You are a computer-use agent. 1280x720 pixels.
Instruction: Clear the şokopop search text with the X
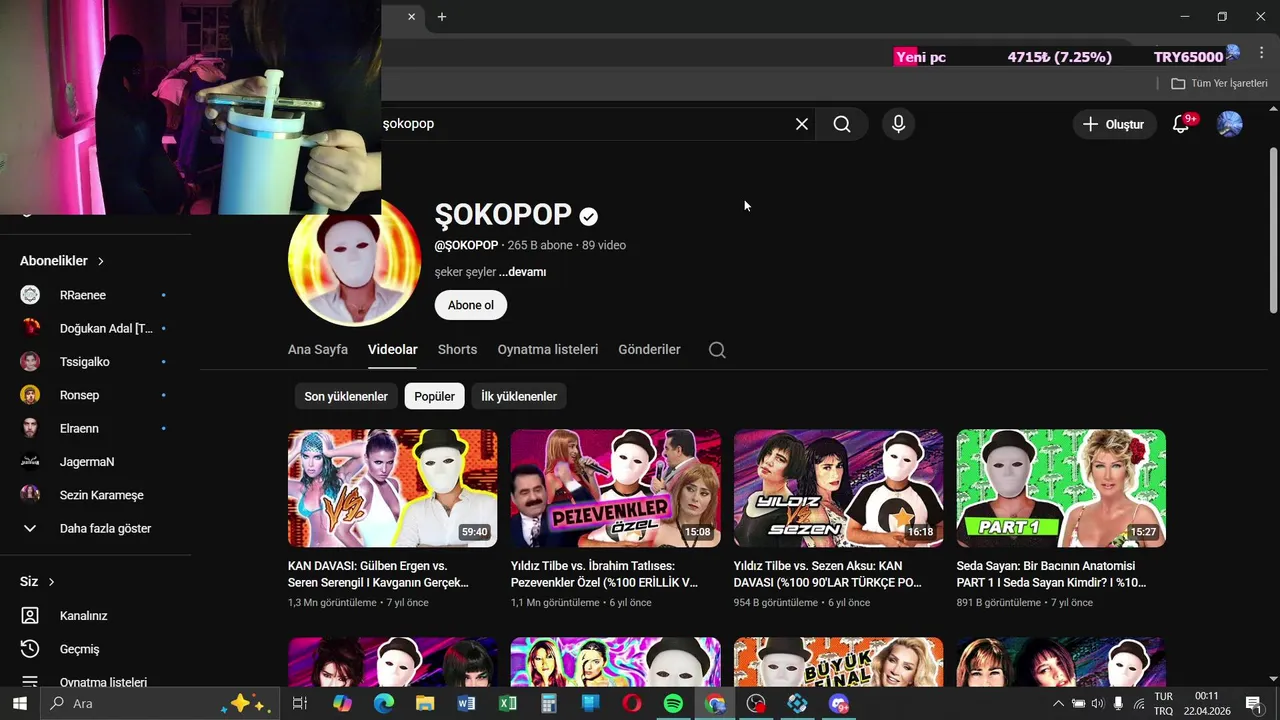[802, 124]
